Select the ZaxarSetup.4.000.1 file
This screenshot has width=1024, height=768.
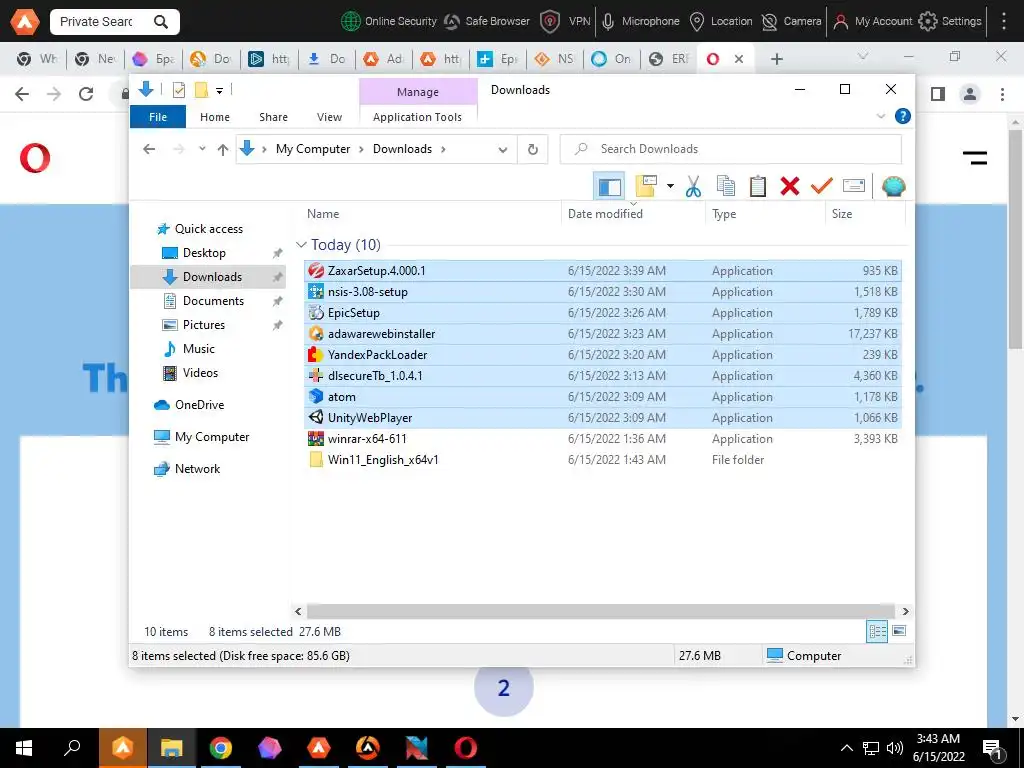pyautogui.click(x=602, y=271)
